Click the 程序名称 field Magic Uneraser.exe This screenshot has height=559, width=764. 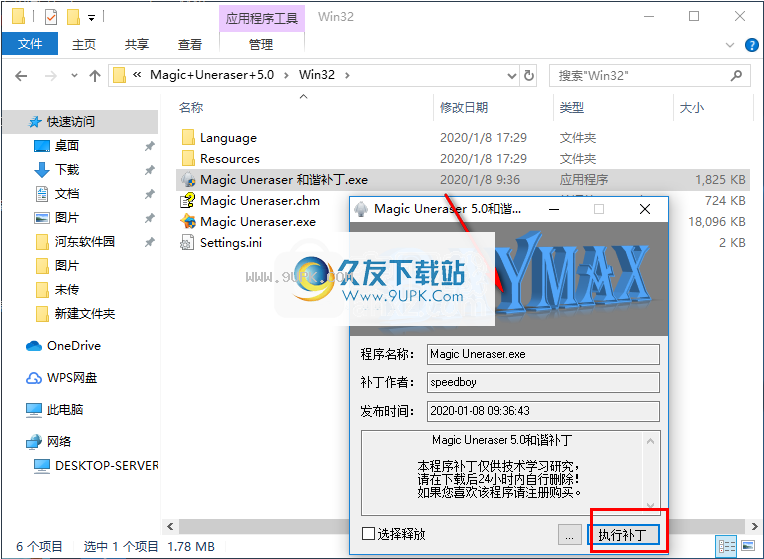(543, 354)
